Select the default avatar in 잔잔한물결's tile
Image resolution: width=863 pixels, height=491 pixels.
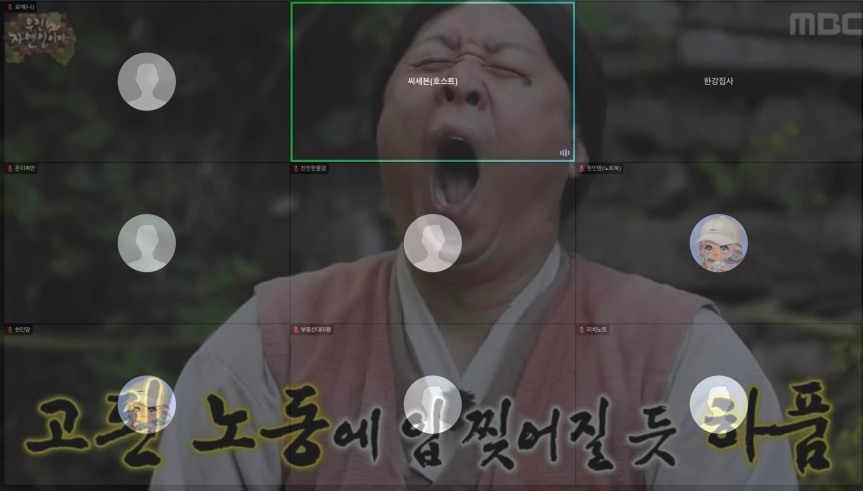point(433,243)
